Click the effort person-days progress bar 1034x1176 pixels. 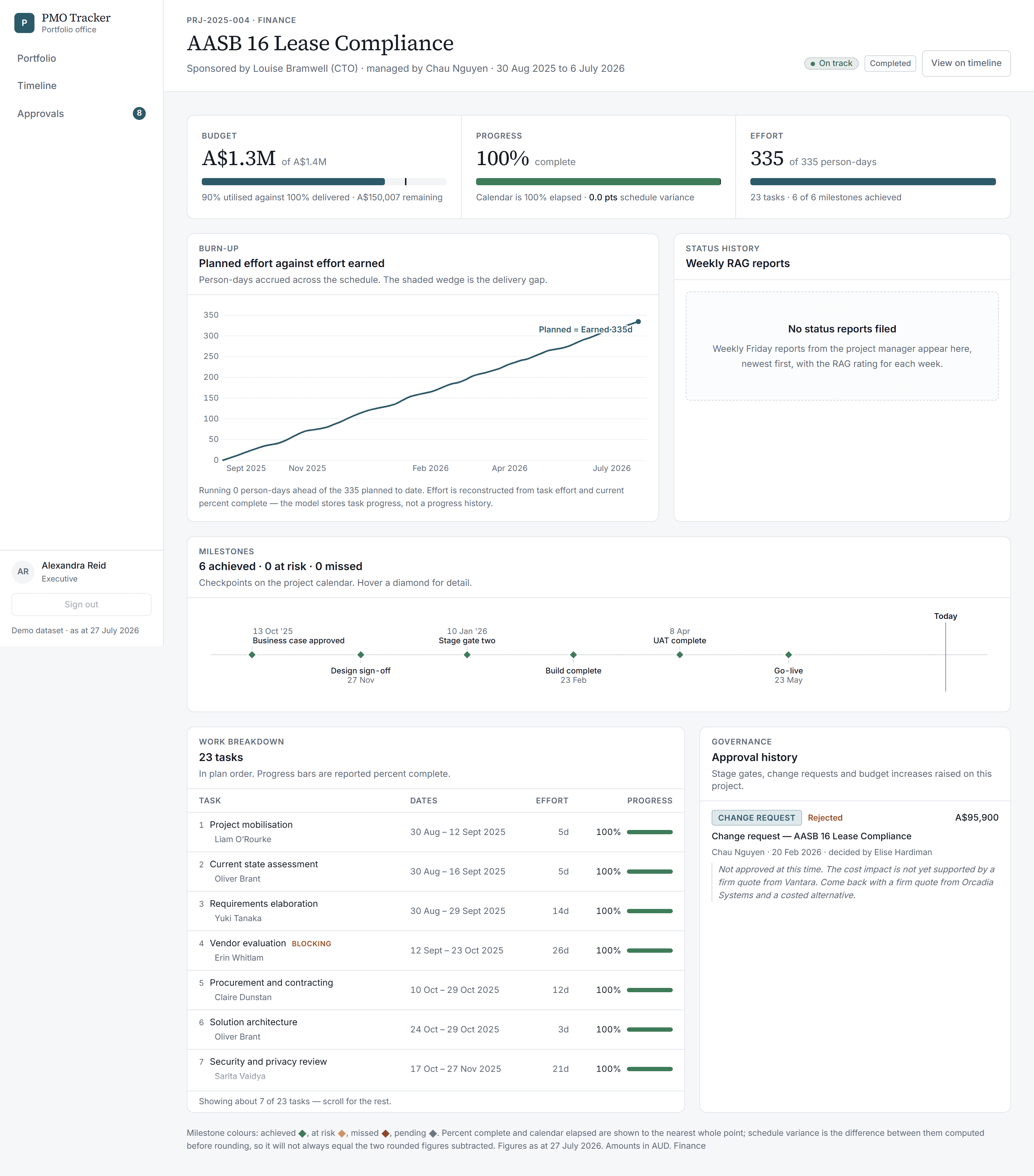[873, 182]
